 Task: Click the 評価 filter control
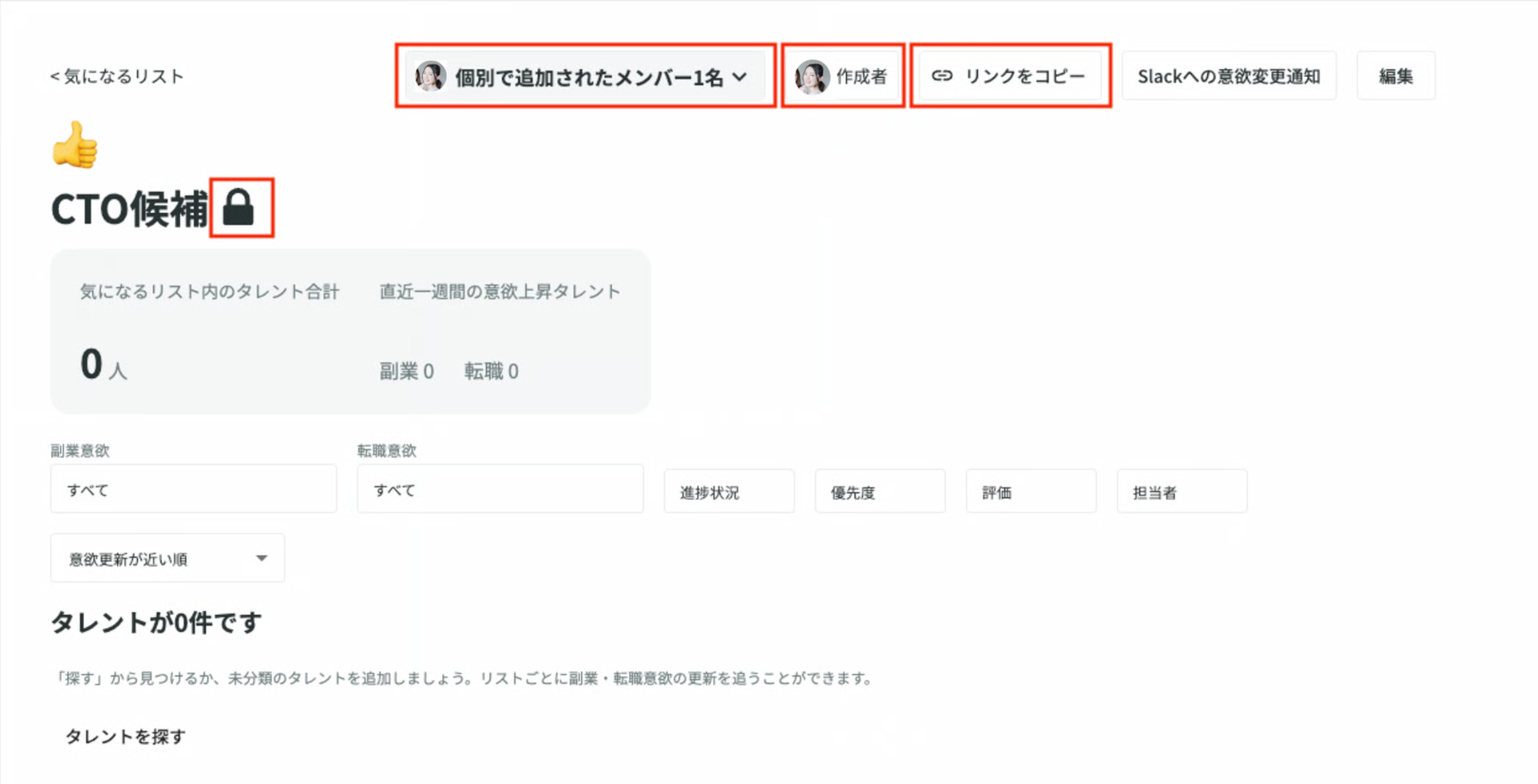click(1030, 491)
